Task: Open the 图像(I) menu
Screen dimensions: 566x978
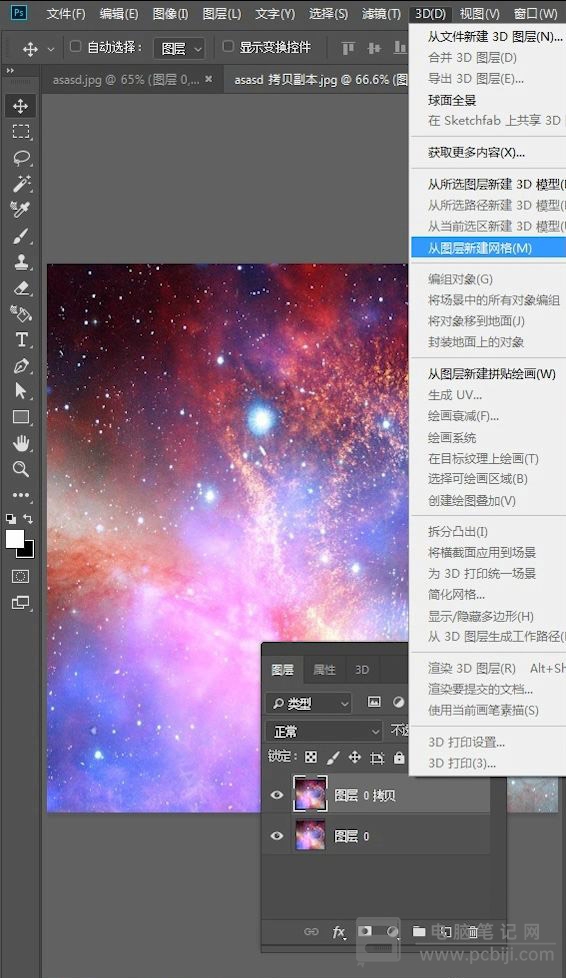Action: [170, 13]
